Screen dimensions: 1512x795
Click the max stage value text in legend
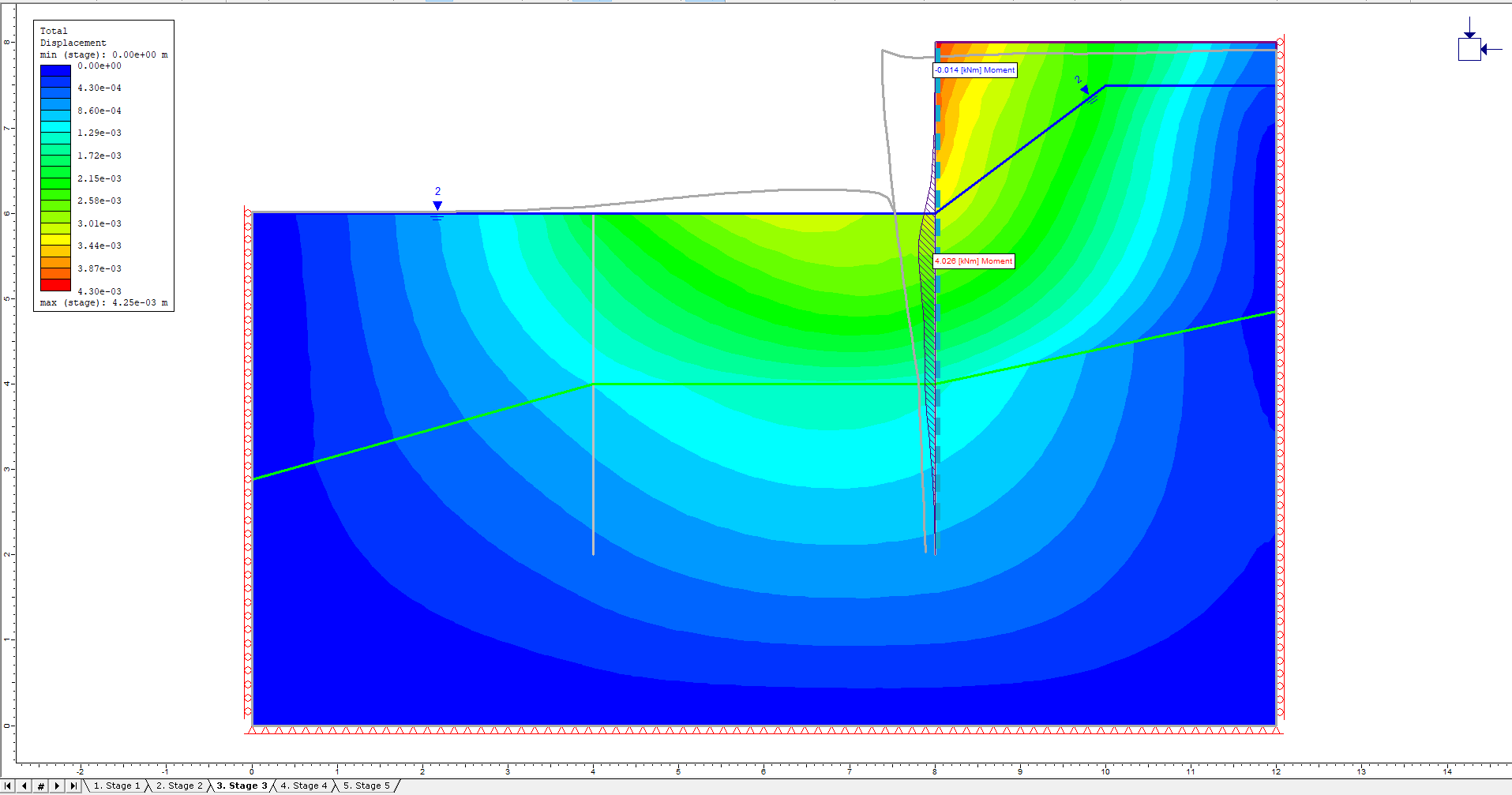point(103,302)
